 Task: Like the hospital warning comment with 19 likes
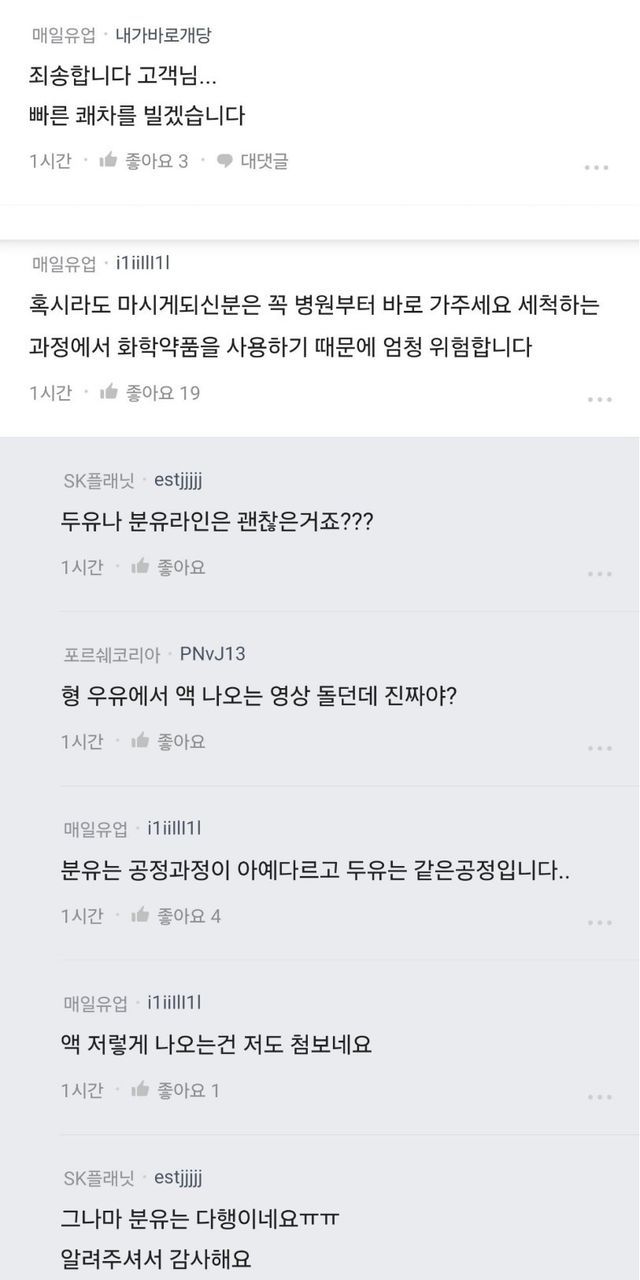110,393
